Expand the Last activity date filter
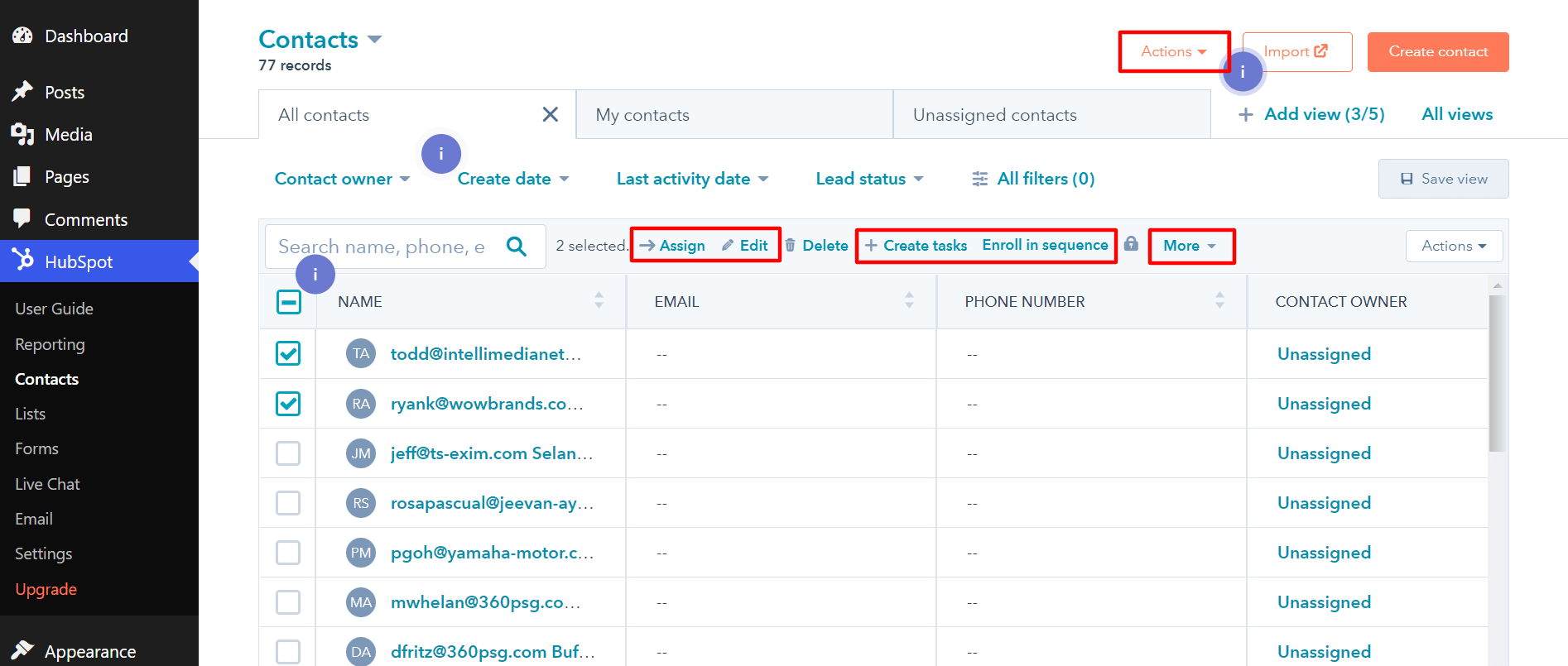The height and width of the screenshot is (666, 1568). [692, 179]
